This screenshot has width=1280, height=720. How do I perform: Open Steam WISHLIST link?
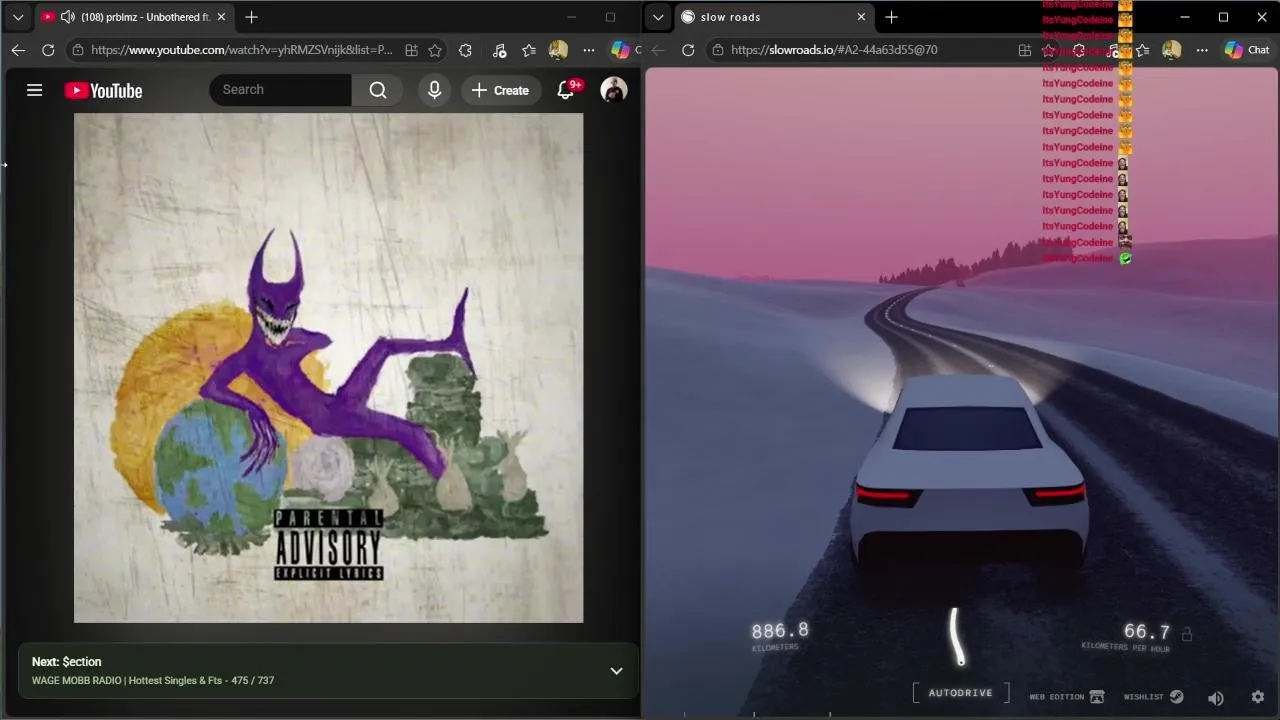[1153, 697]
